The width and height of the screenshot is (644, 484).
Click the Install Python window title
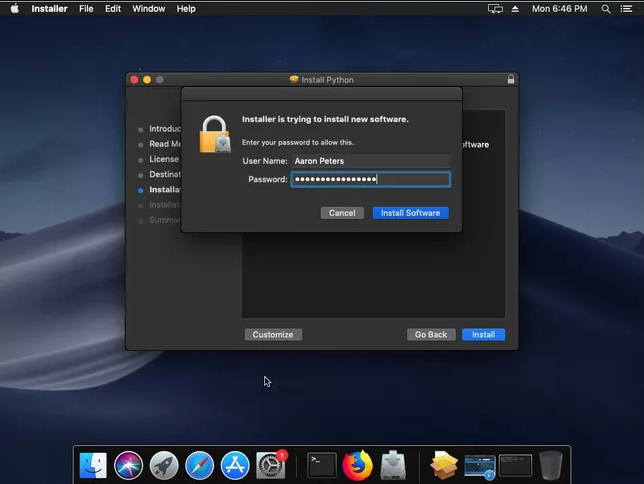tap(327, 80)
